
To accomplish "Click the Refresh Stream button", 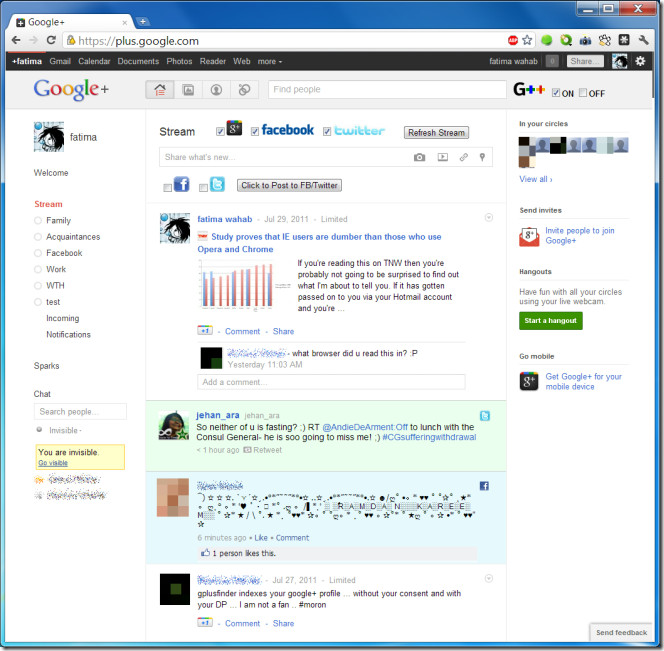I will click(436, 133).
